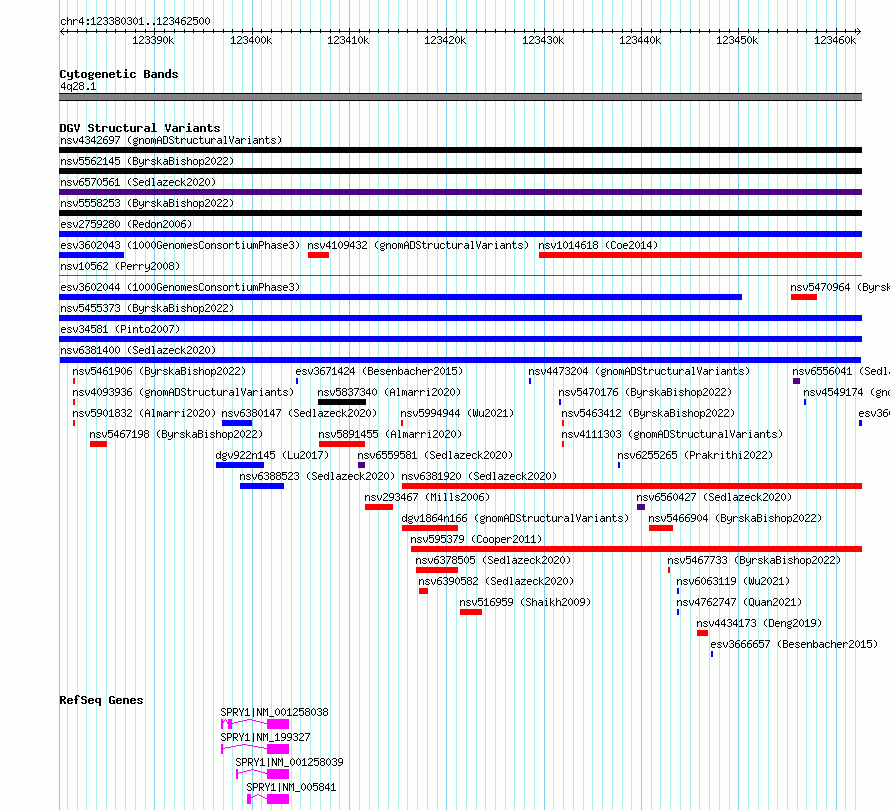Select the red bar under nsv6378505
Image resolution: width=890 pixels, height=810 pixels.
pos(436,570)
